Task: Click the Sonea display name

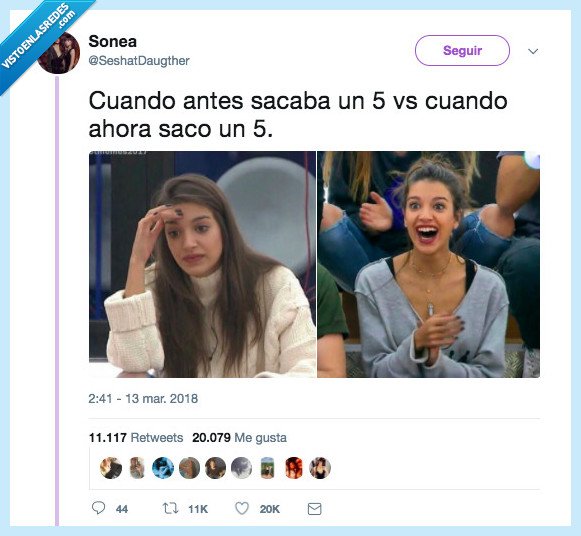Action: click(x=113, y=41)
